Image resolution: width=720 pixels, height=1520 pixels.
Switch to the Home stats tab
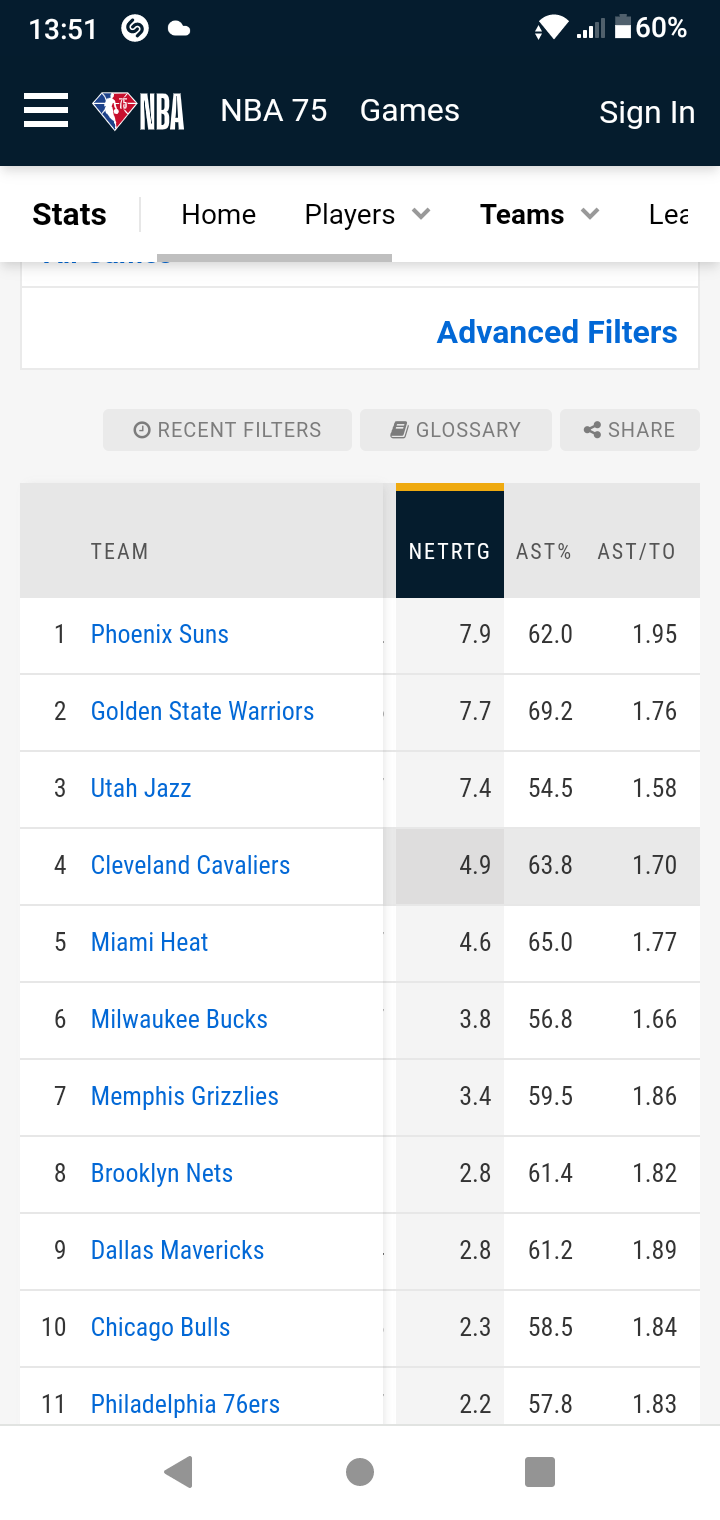[x=219, y=214]
